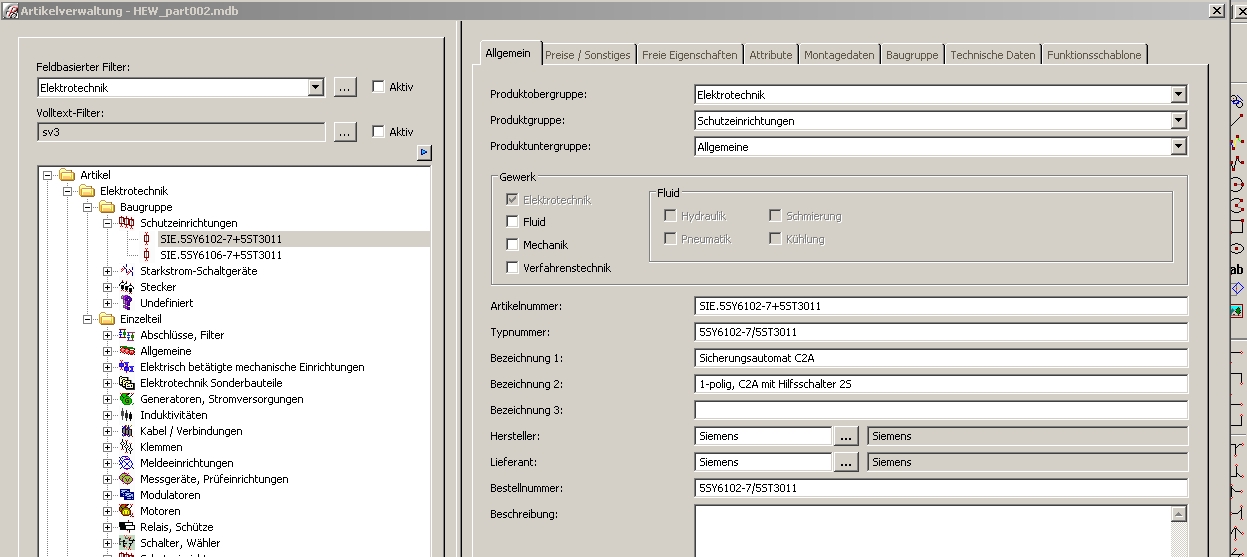Click the Schmierung checkbox
This screenshot has width=1247, height=557.
[x=776, y=216]
